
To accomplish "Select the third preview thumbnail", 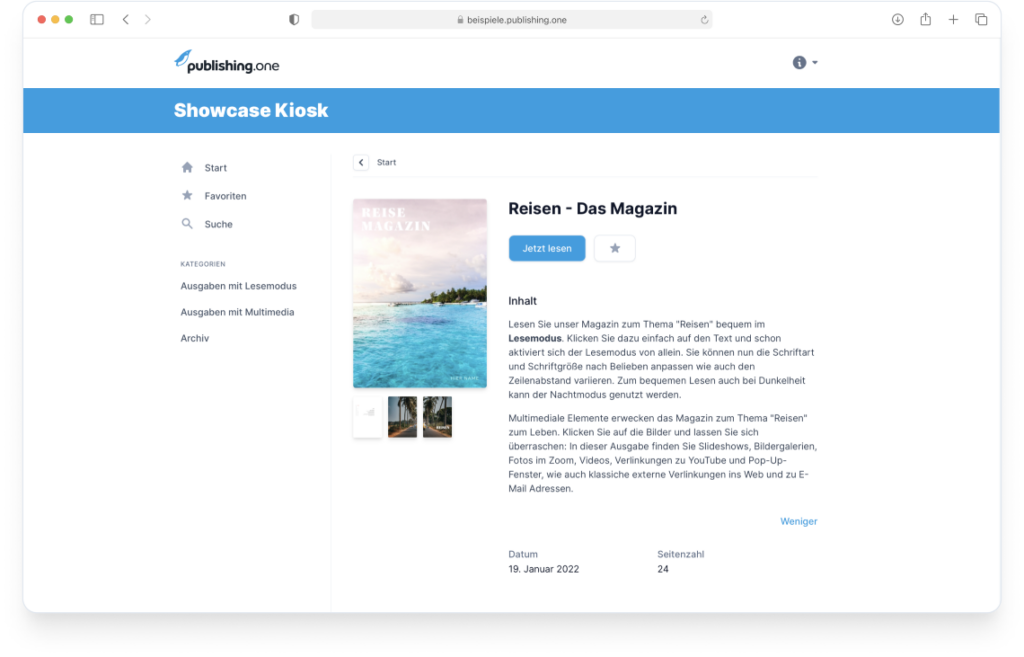I will pyautogui.click(x=437, y=417).
